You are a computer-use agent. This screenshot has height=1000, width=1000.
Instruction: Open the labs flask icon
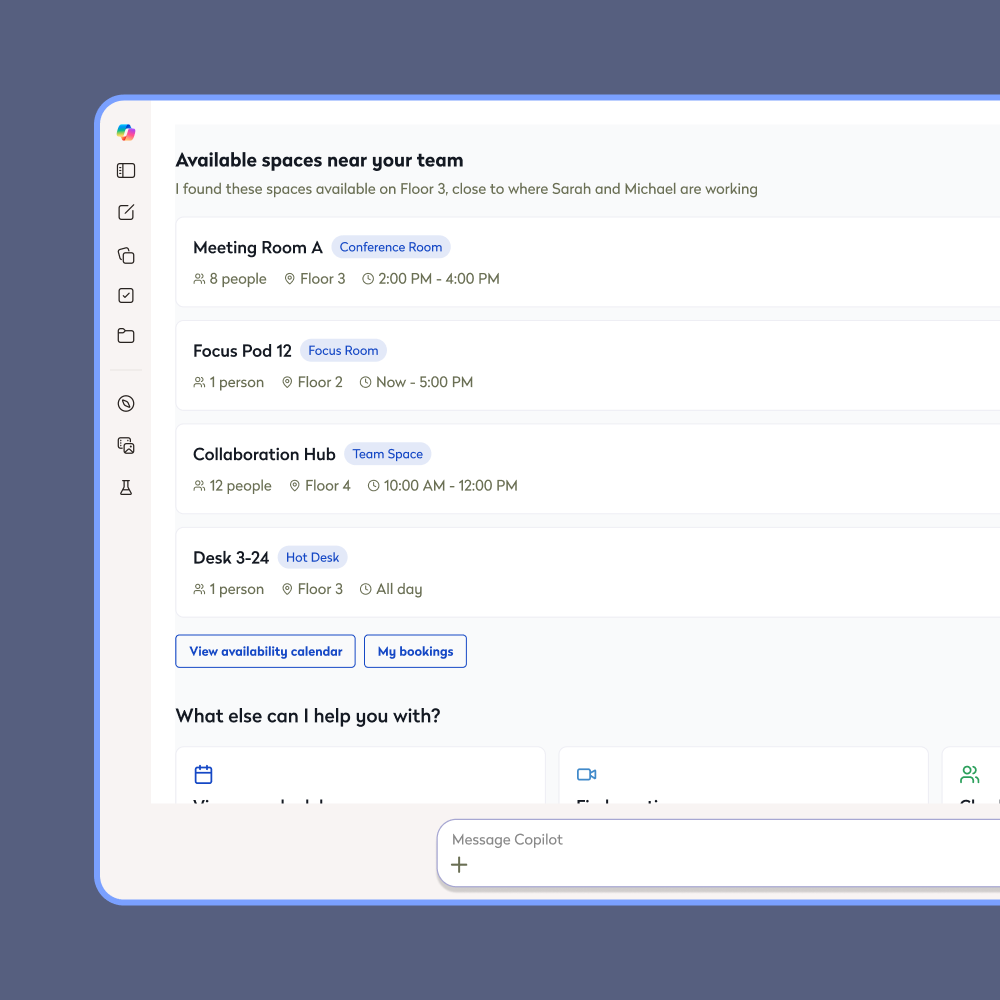click(x=126, y=487)
